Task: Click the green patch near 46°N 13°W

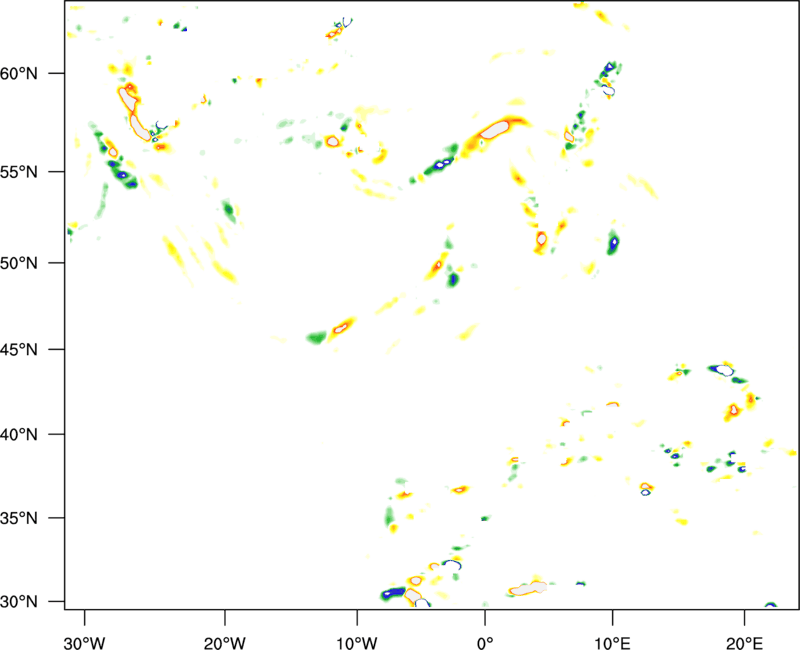Action: point(316,337)
